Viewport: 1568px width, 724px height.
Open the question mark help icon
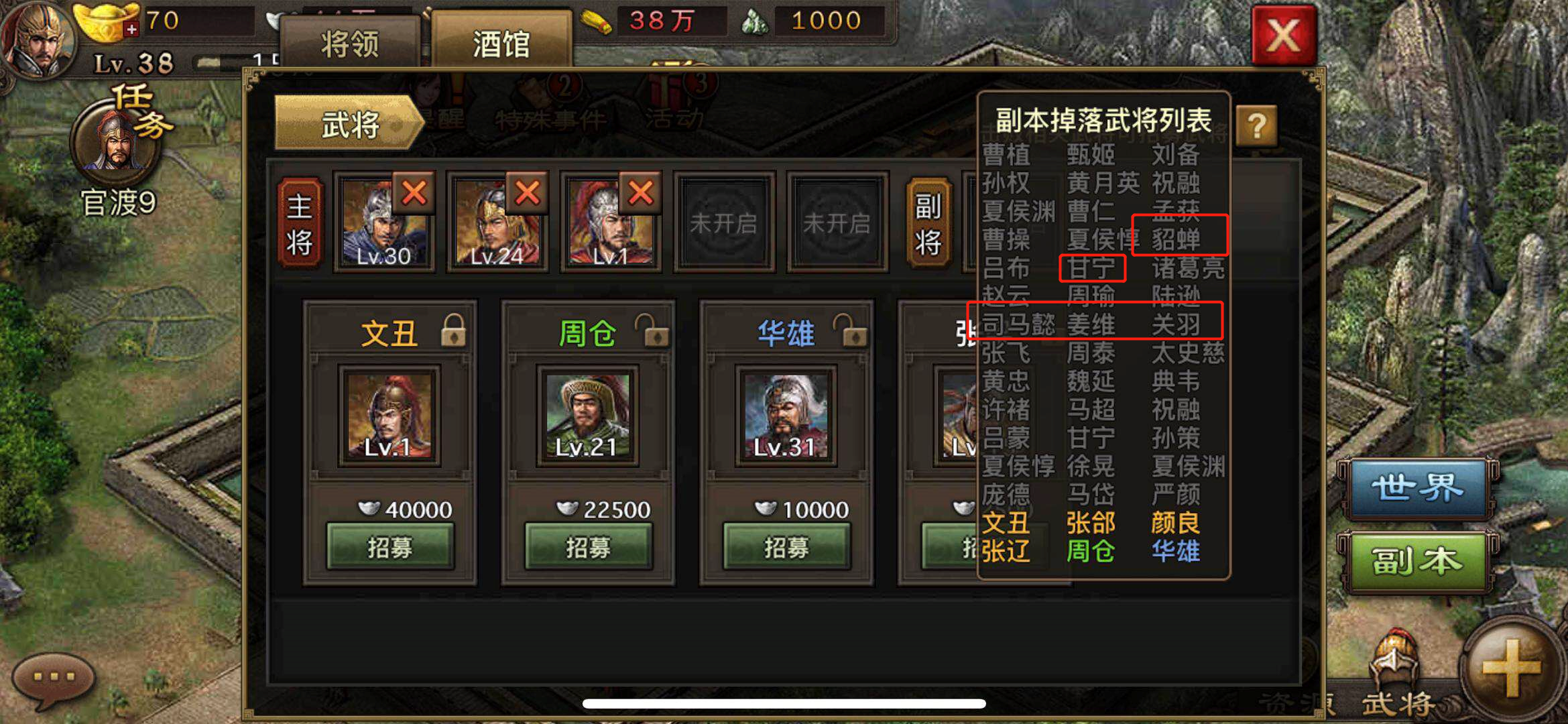[1256, 125]
